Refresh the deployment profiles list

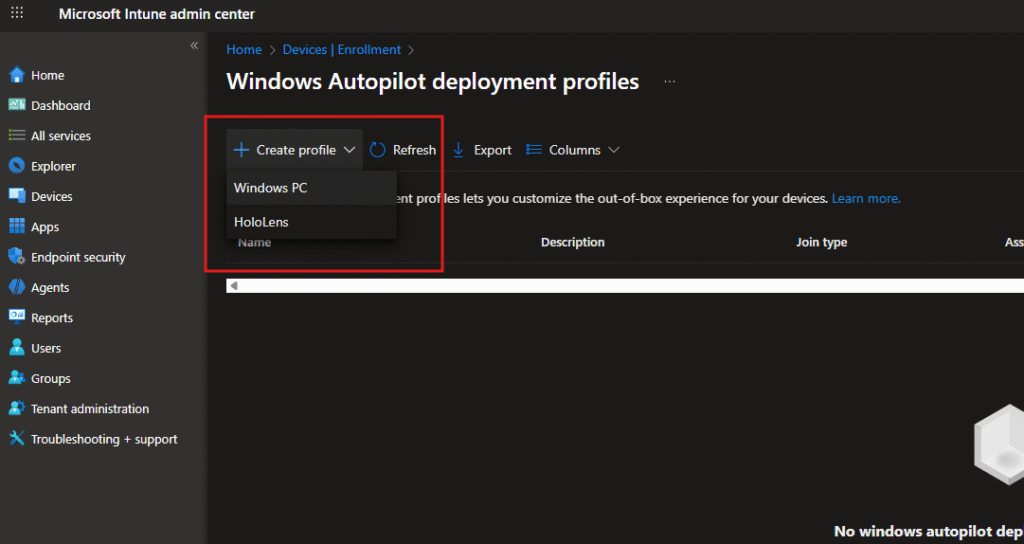[x=403, y=150]
